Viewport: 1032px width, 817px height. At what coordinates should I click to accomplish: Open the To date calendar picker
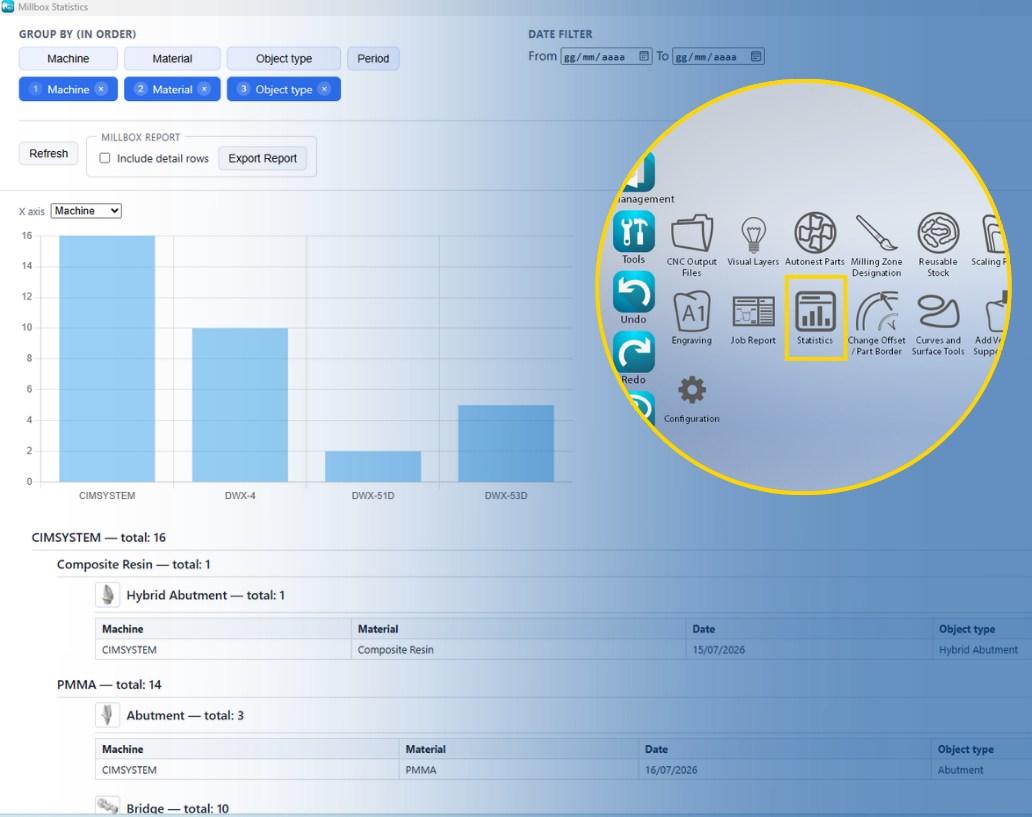point(756,56)
